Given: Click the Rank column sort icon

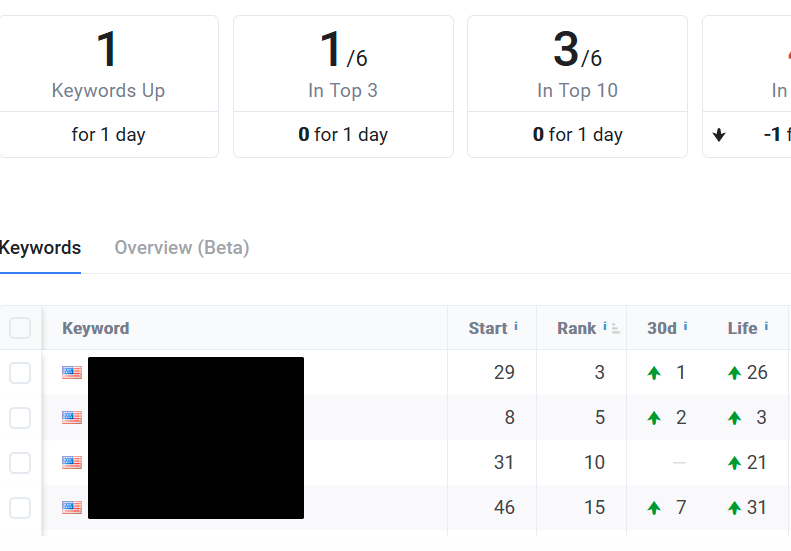Looking at the screenshot, I should click(616, 328).
